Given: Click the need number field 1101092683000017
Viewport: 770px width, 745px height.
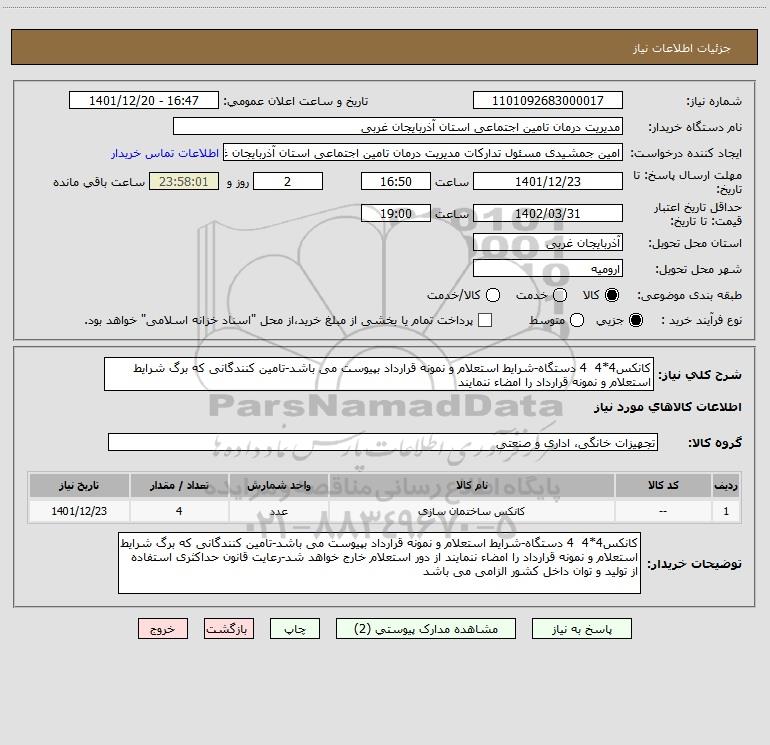Looking at the screenshot, I should pos(548,100).
